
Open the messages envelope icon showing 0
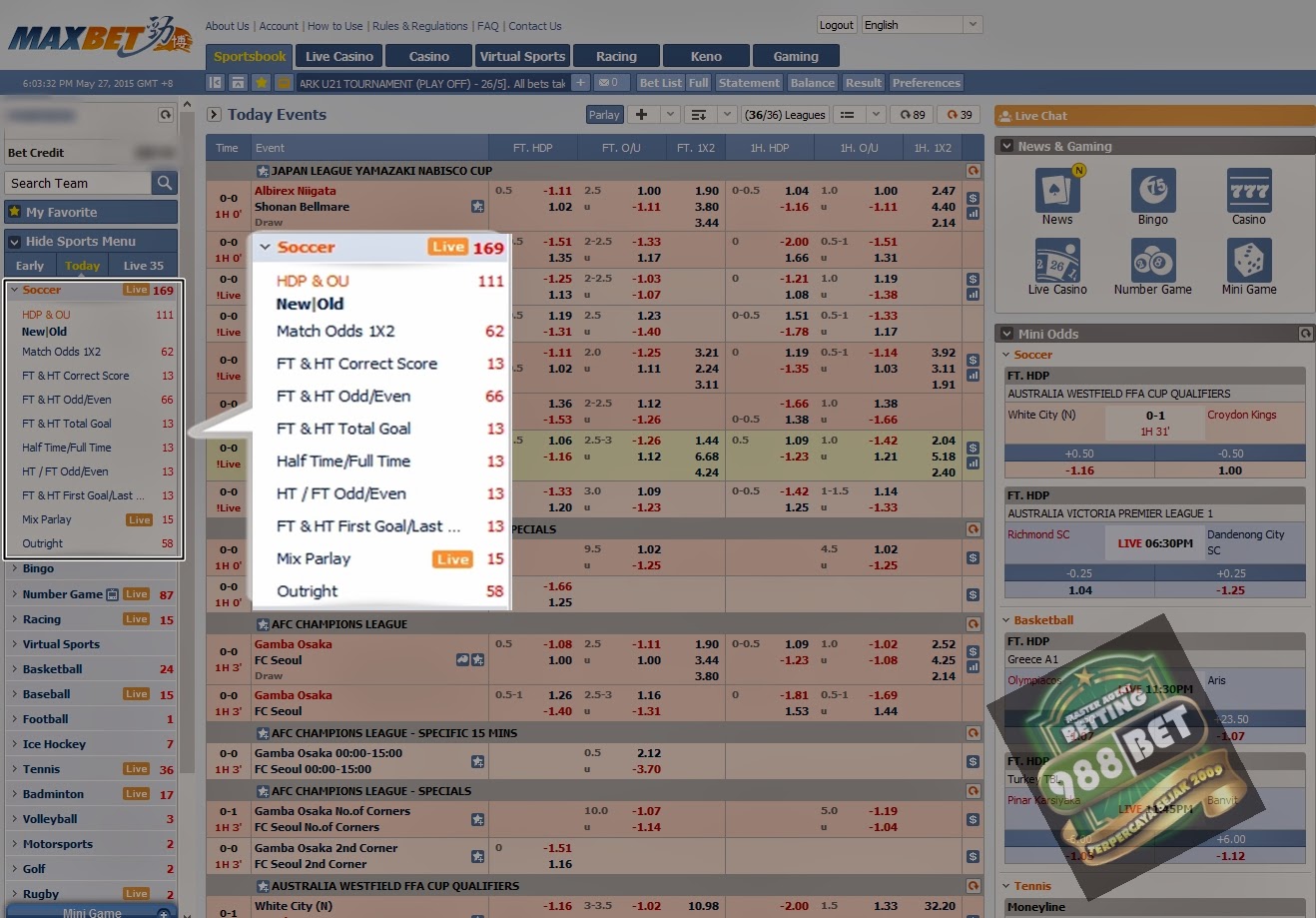coord(612,83)
